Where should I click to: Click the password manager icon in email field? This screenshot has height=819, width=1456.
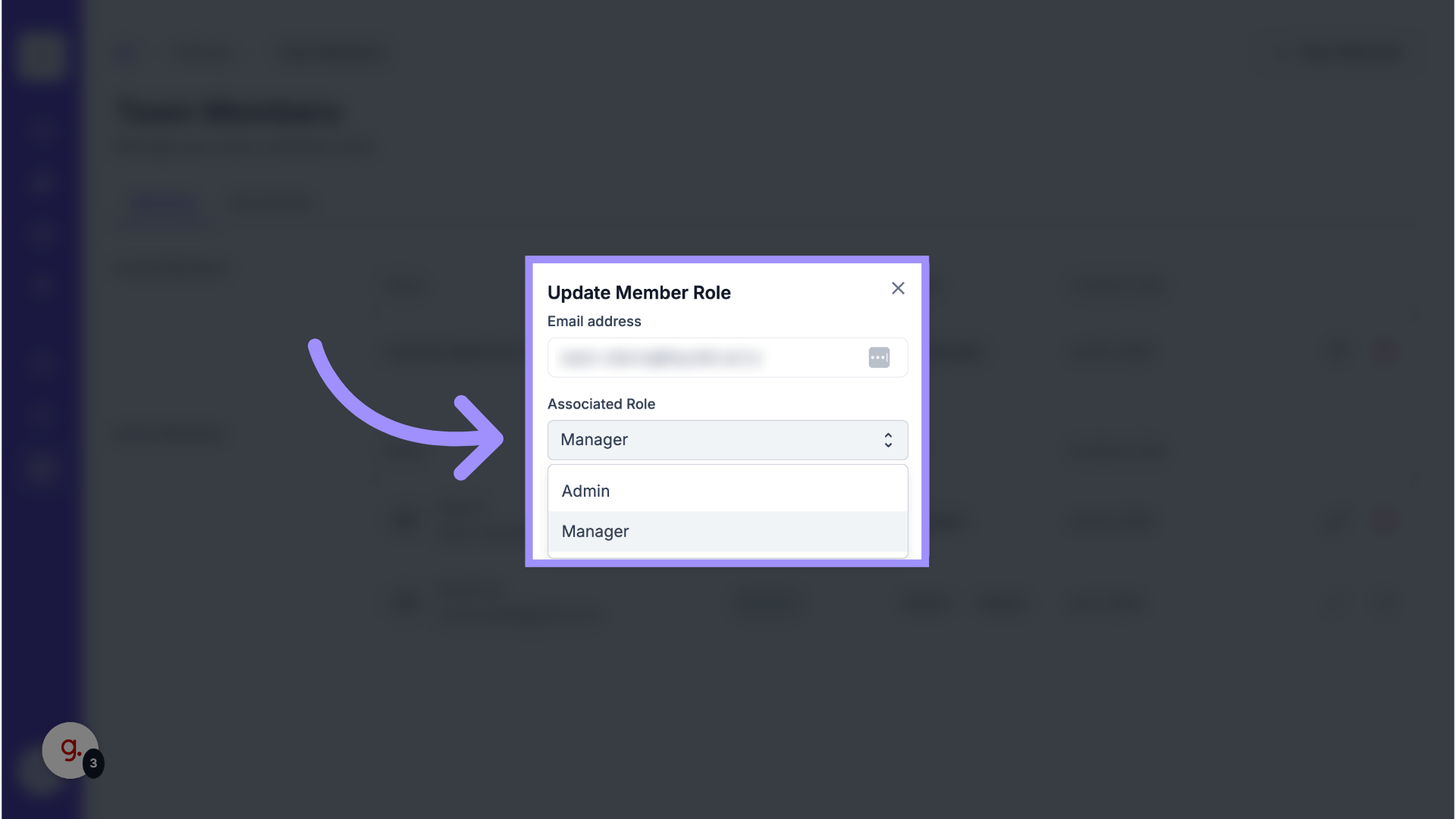pos(879,357)
